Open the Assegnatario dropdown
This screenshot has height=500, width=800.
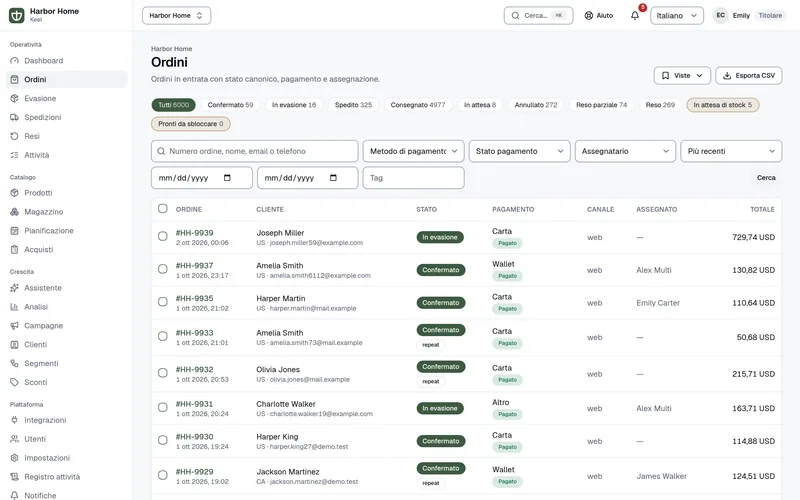[625, 151]
